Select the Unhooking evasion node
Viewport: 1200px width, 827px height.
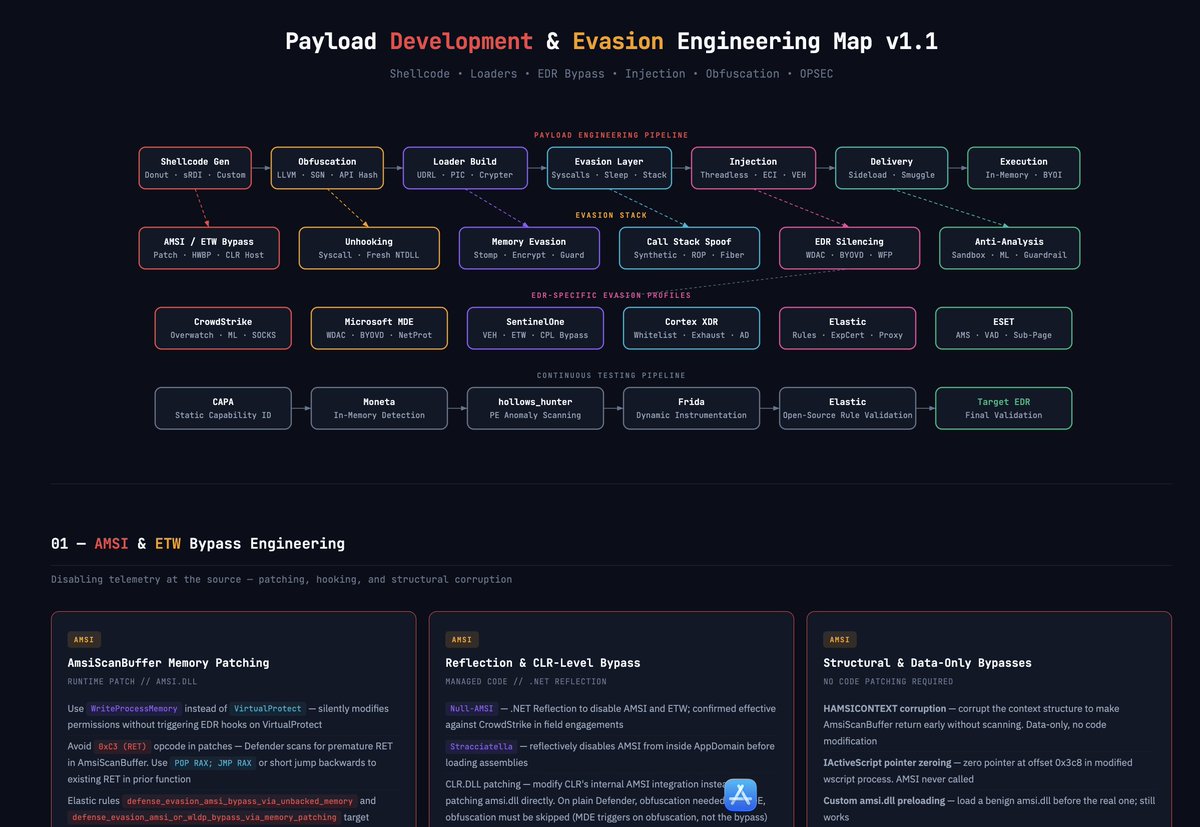pyautogui.click(x=369, y=248)
